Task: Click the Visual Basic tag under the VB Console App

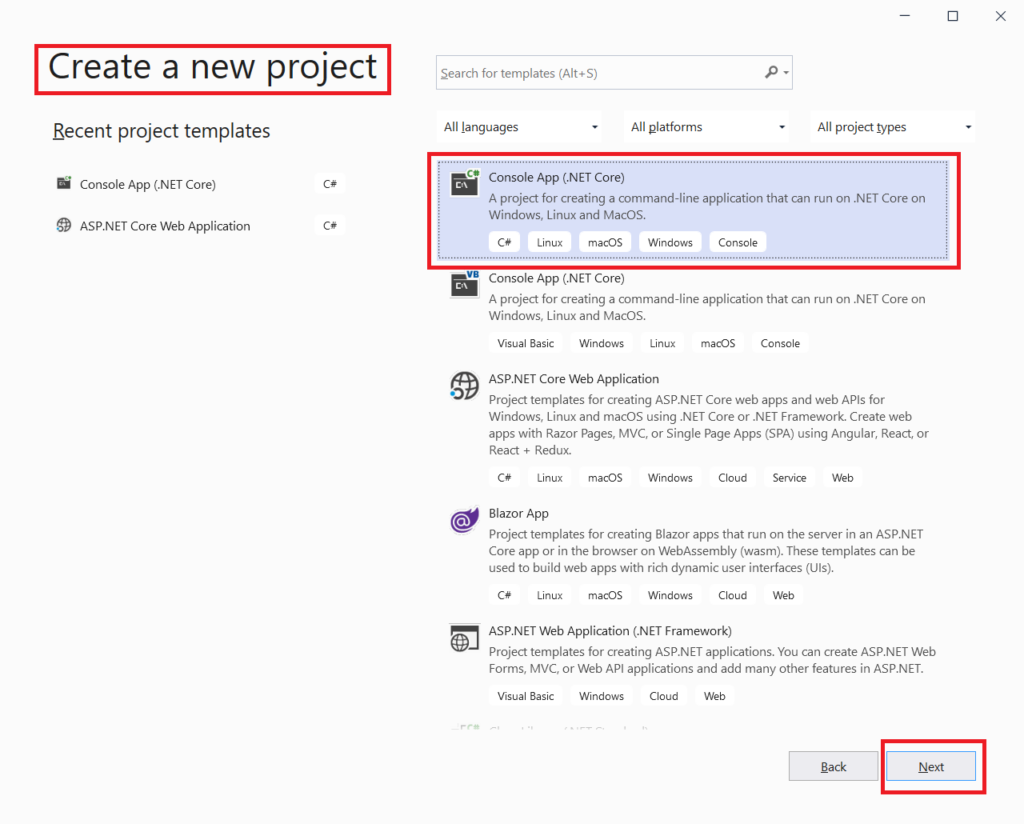Action: 526,343
